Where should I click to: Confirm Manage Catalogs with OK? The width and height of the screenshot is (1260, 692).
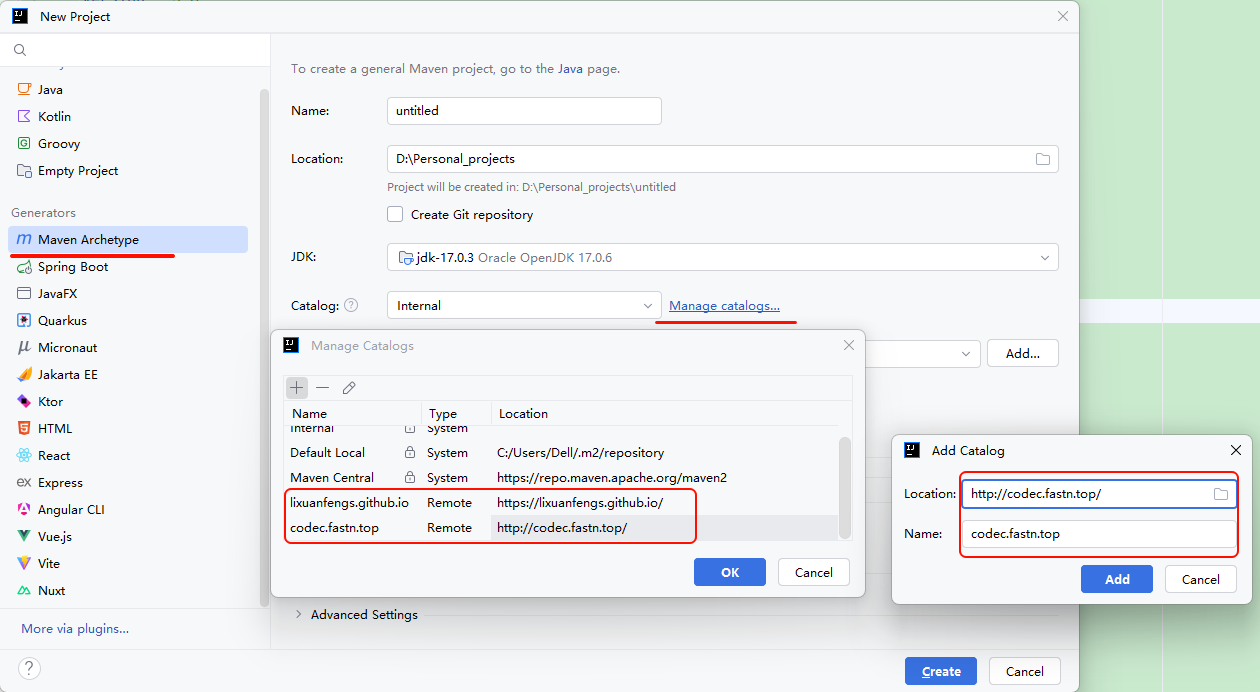pos(730,572)
